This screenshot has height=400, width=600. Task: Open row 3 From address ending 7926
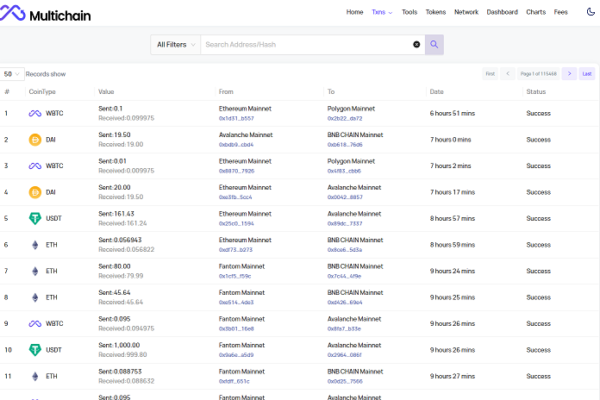pyautogui.click(x=236, y=171)
